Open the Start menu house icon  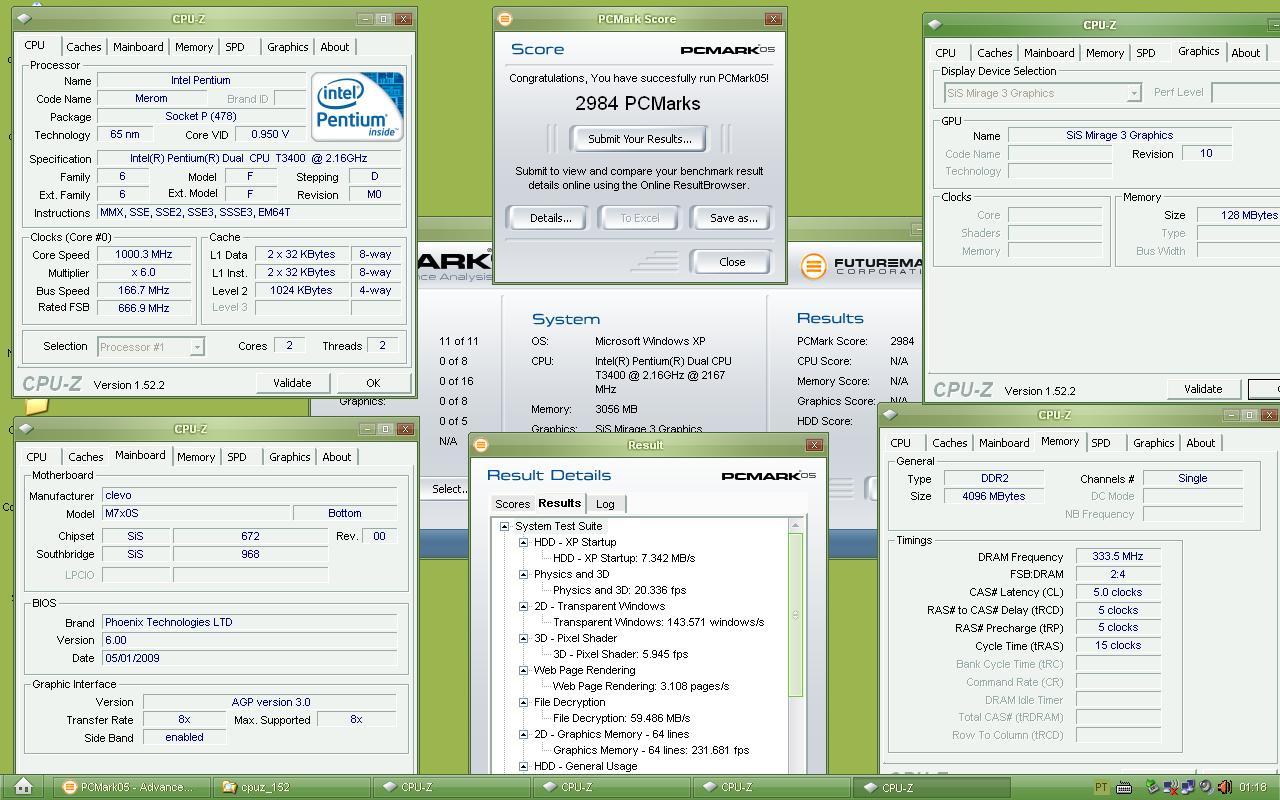tap(24, 786)
